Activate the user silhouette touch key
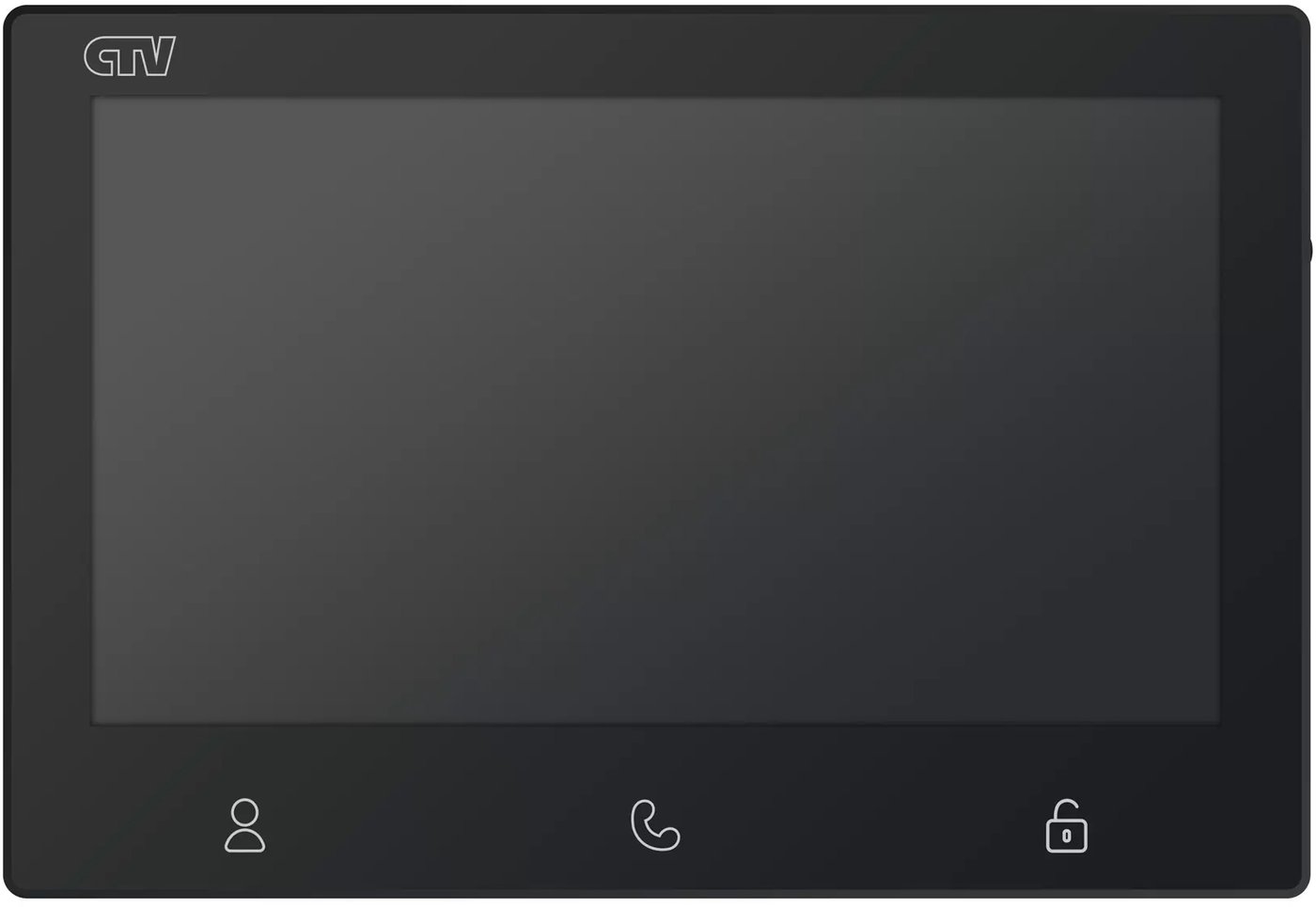Image resolution: width=1316 pixels, height=907 pixels. (x=244, y=825)
